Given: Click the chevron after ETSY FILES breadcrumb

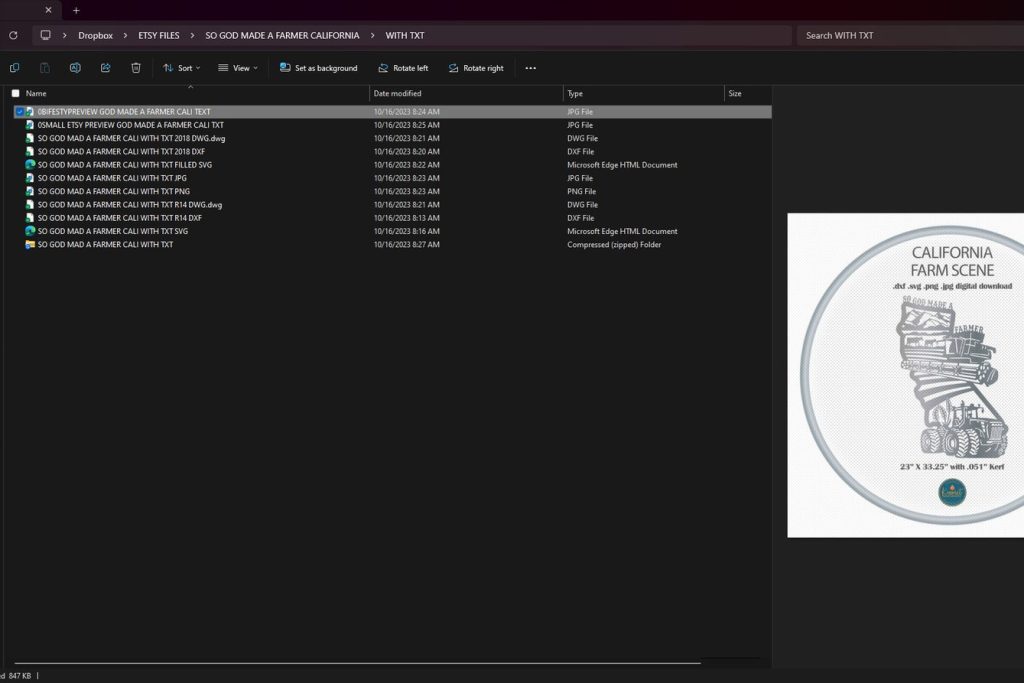Looking at the screenshot, I should click(x=193, y=35).
